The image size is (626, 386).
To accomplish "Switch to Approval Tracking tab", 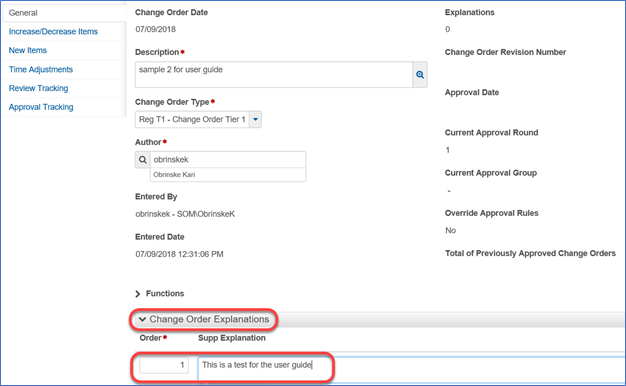I will 41,107.
